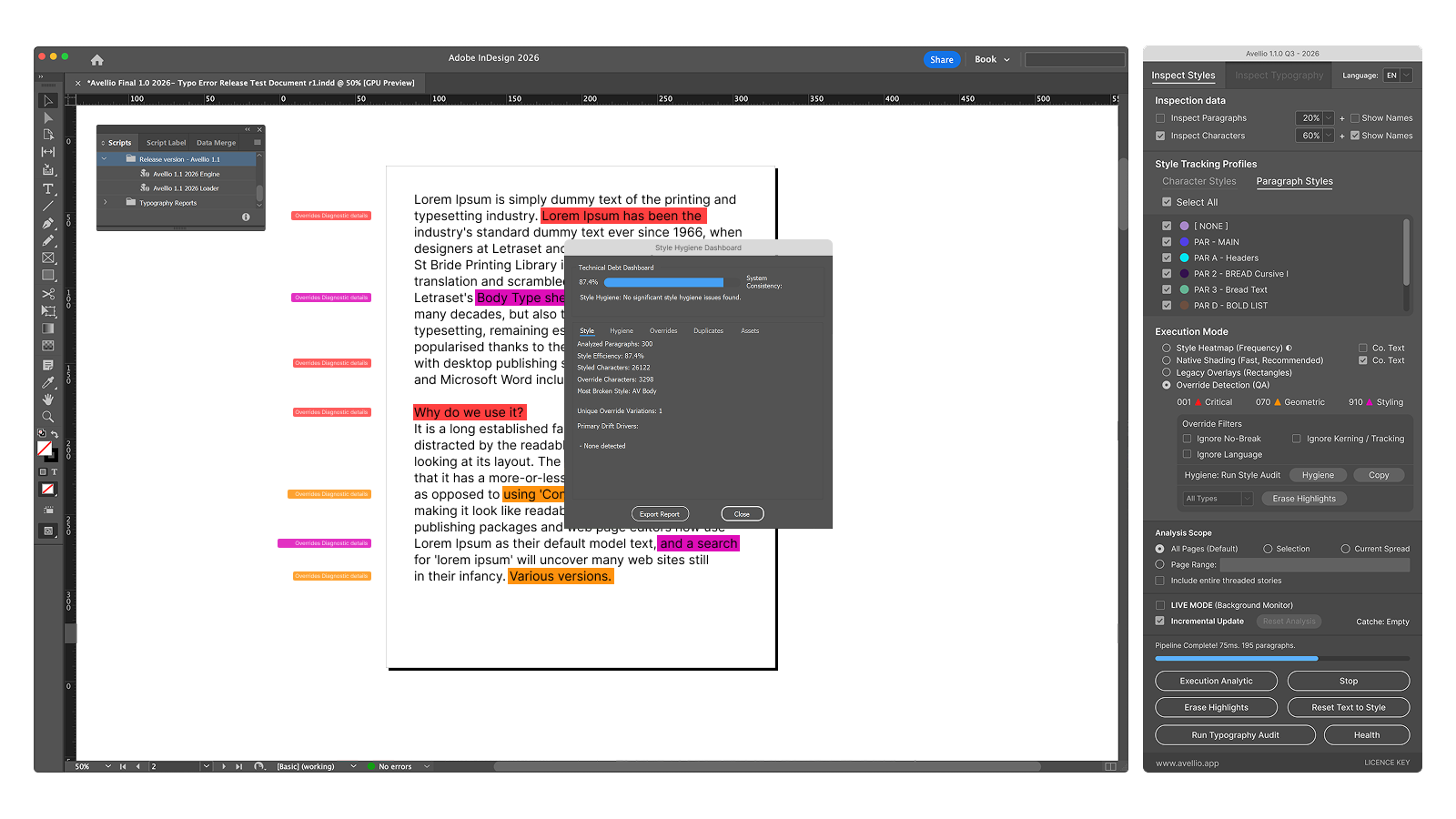
Task: Select Style Heatmap (Frequency) mode
Action: [1167, 348]
